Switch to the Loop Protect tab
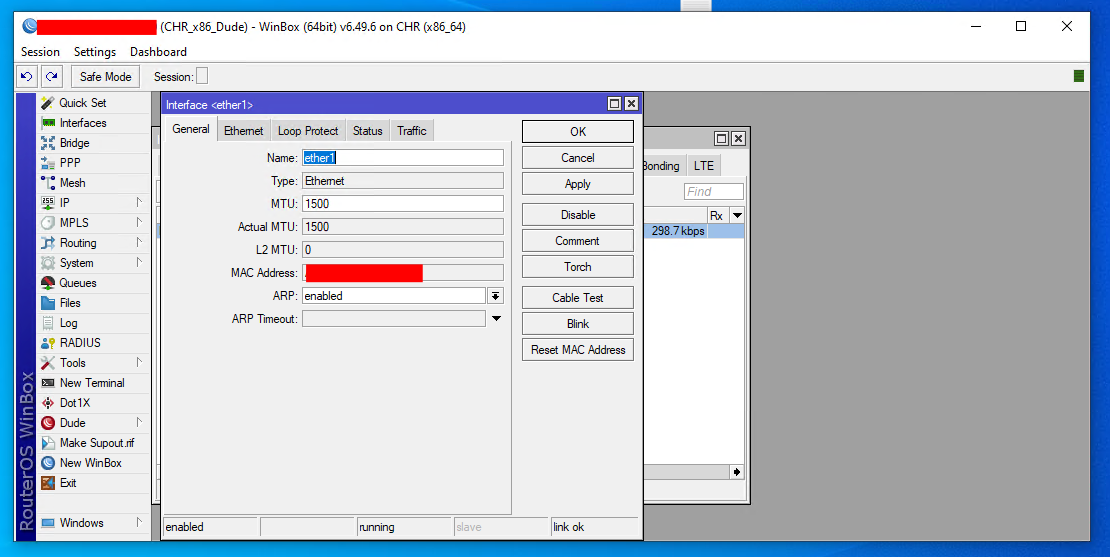Image resolution: width=1110 pixels, height=557 pixels. pos(308,131)
